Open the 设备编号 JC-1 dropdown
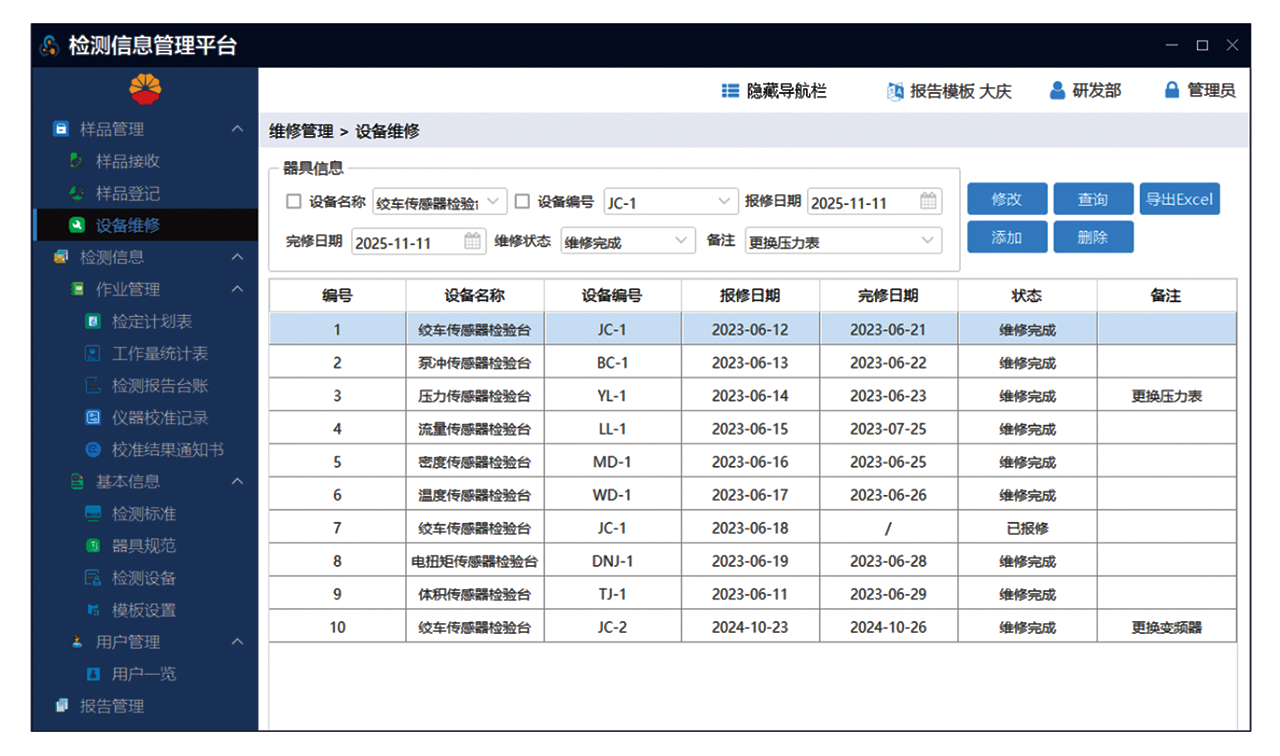The height and width of the screenshot is (756, 1280). [x=725, y=202]
